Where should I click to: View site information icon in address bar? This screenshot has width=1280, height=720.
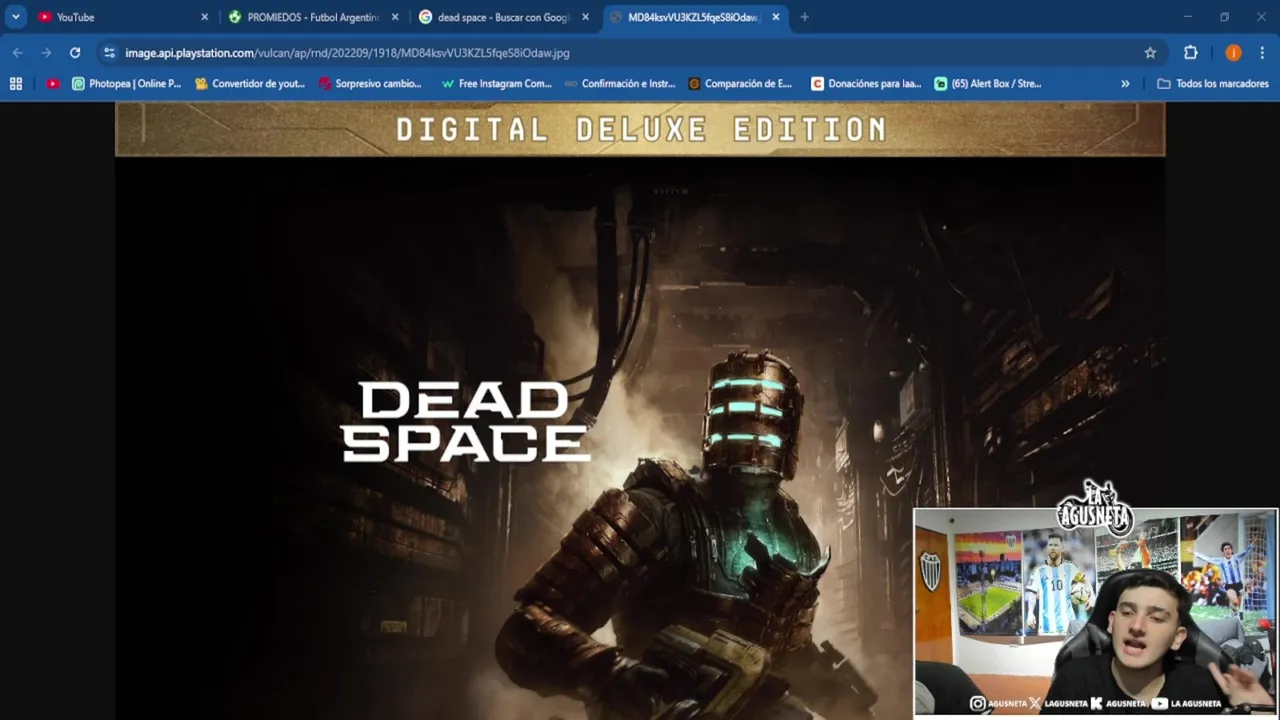tap(110, 53)
